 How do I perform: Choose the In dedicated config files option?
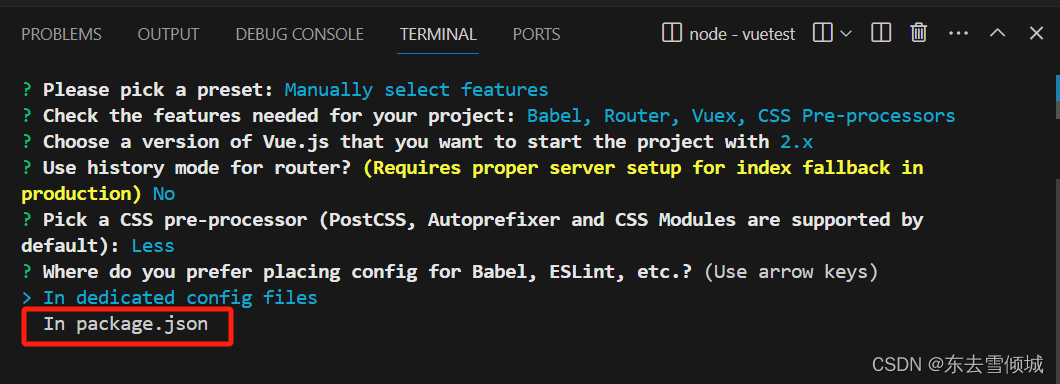pos(180,297)
